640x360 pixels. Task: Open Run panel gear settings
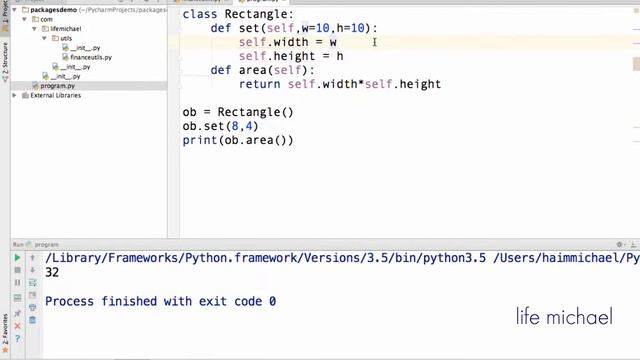620,244
